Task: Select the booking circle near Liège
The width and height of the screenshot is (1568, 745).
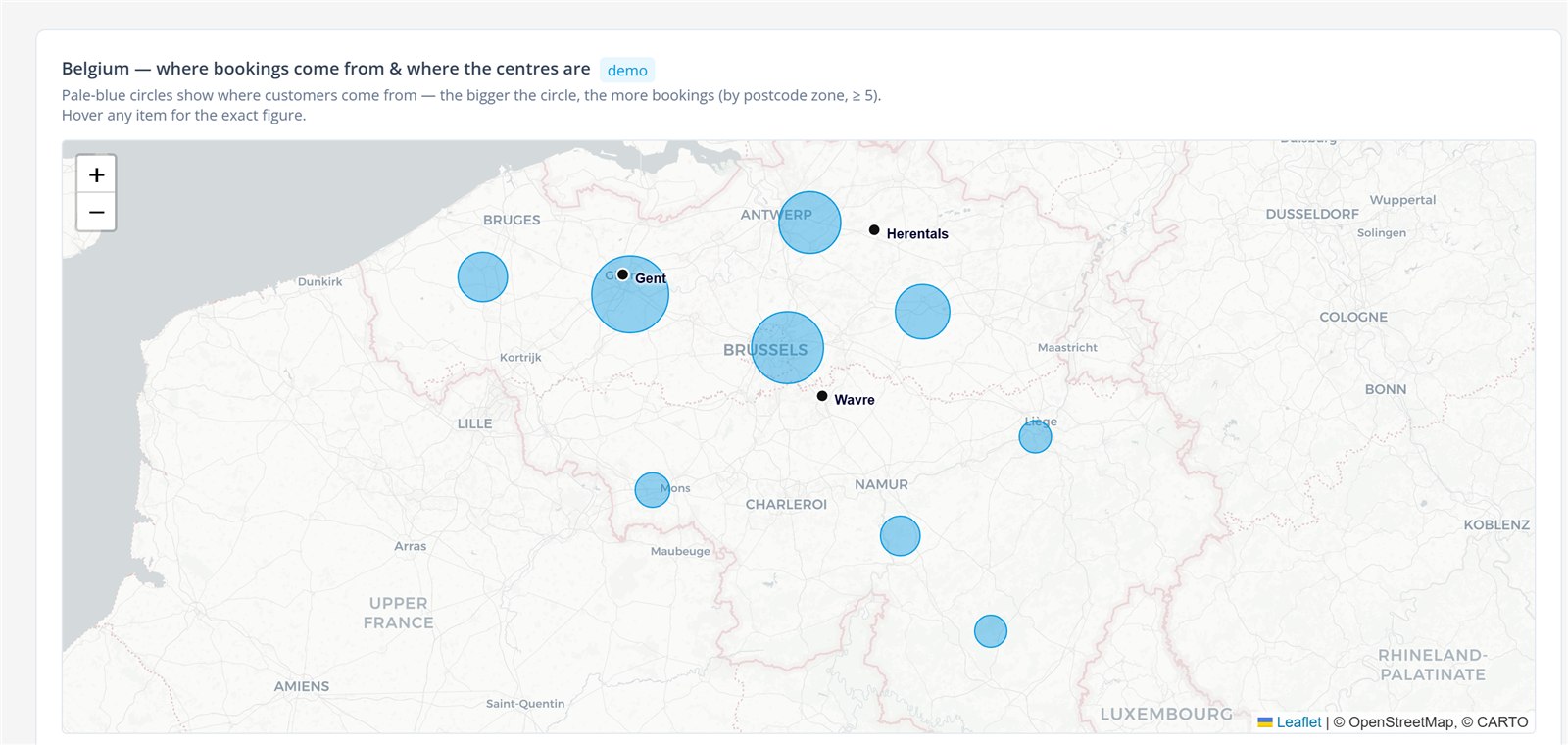Action: [x=1035, y=436]
